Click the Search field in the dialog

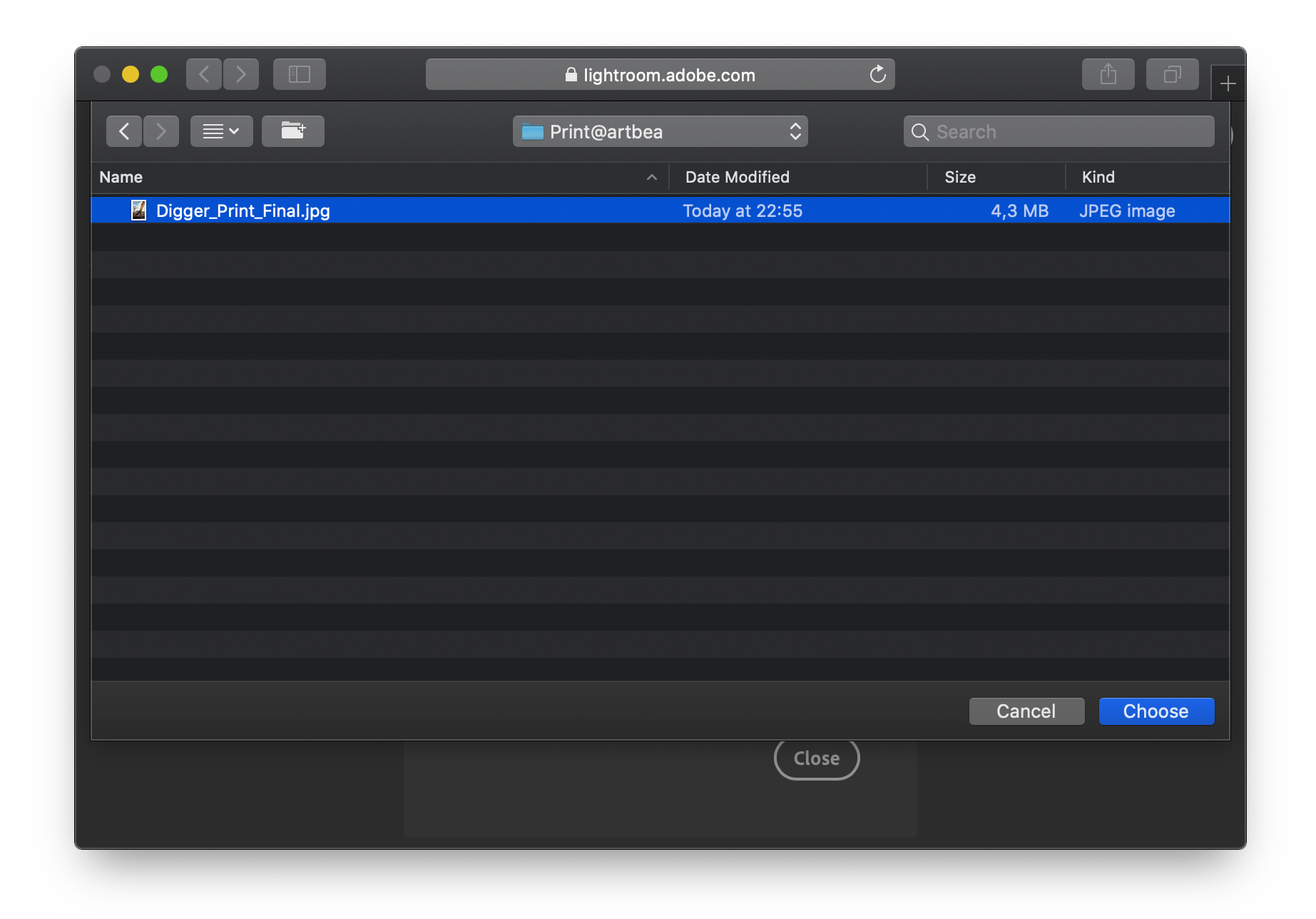1059,131
